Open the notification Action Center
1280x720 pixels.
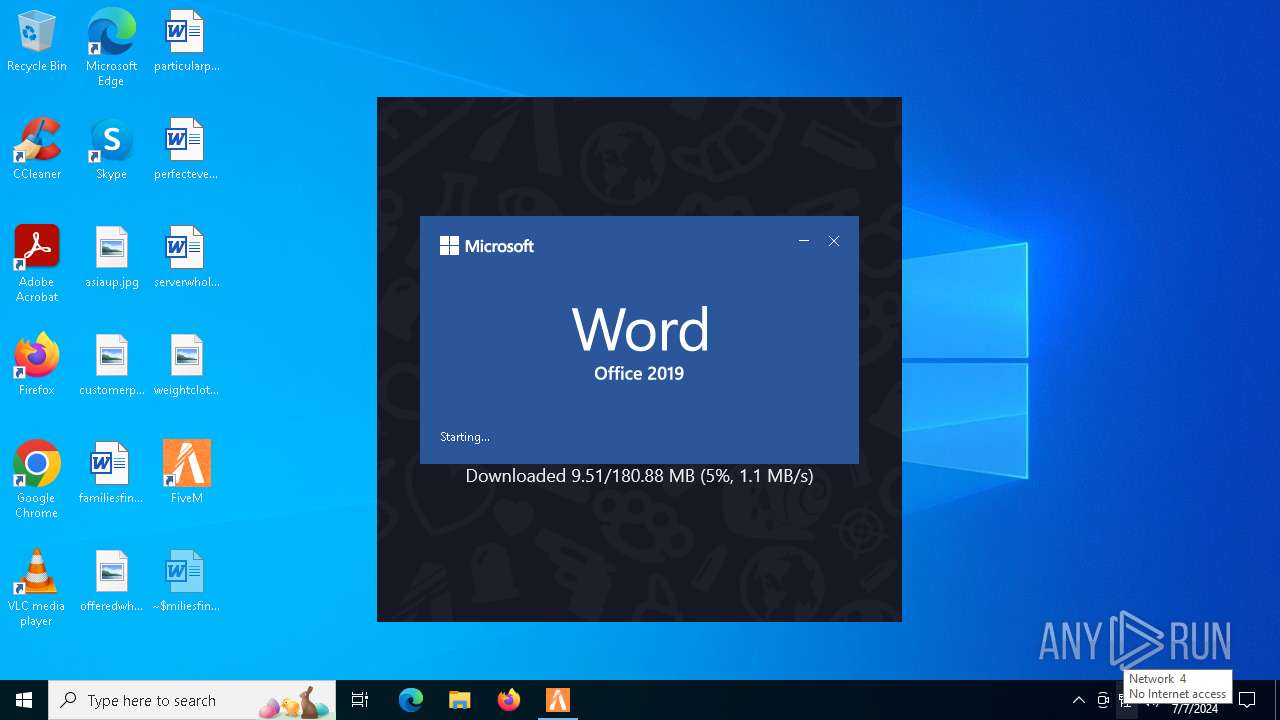point(1247,700)
